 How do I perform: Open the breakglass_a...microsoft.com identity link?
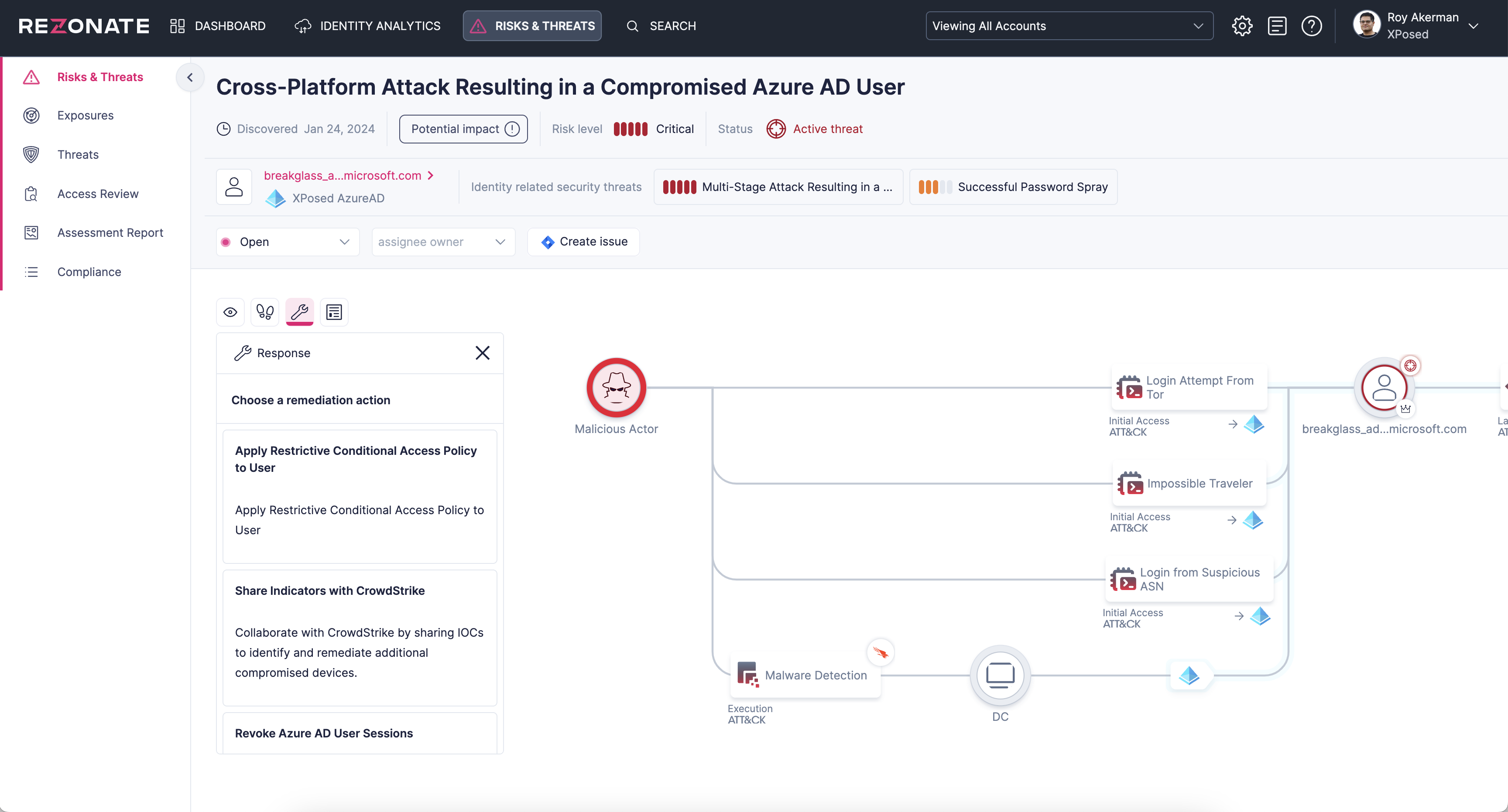pos(342,175)
